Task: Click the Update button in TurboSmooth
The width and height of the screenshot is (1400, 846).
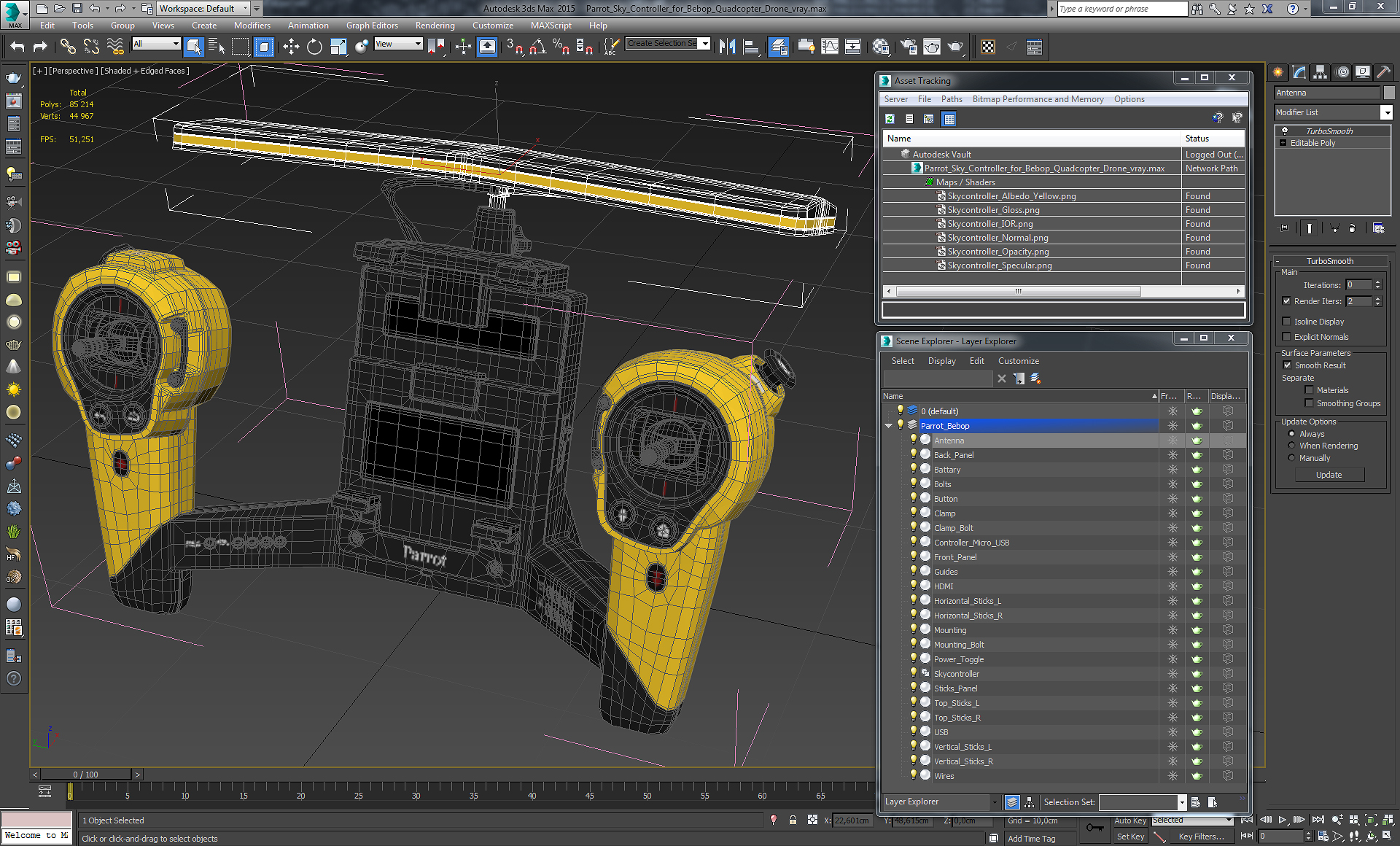Action: 1329,475
